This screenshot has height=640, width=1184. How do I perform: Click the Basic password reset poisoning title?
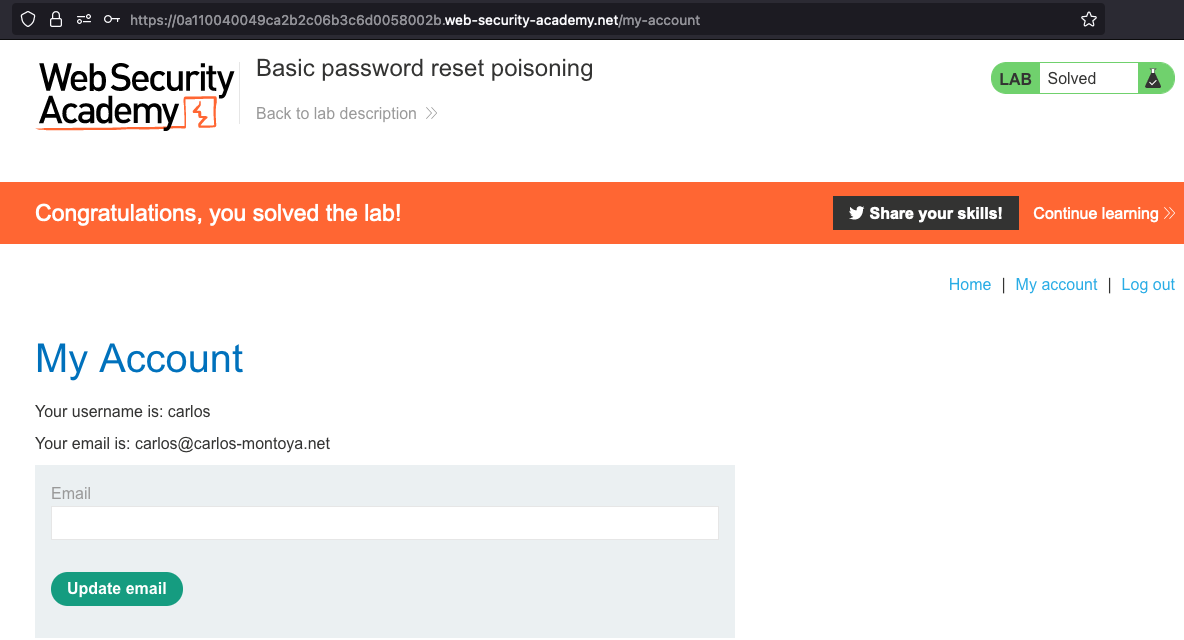pos(424,68)
